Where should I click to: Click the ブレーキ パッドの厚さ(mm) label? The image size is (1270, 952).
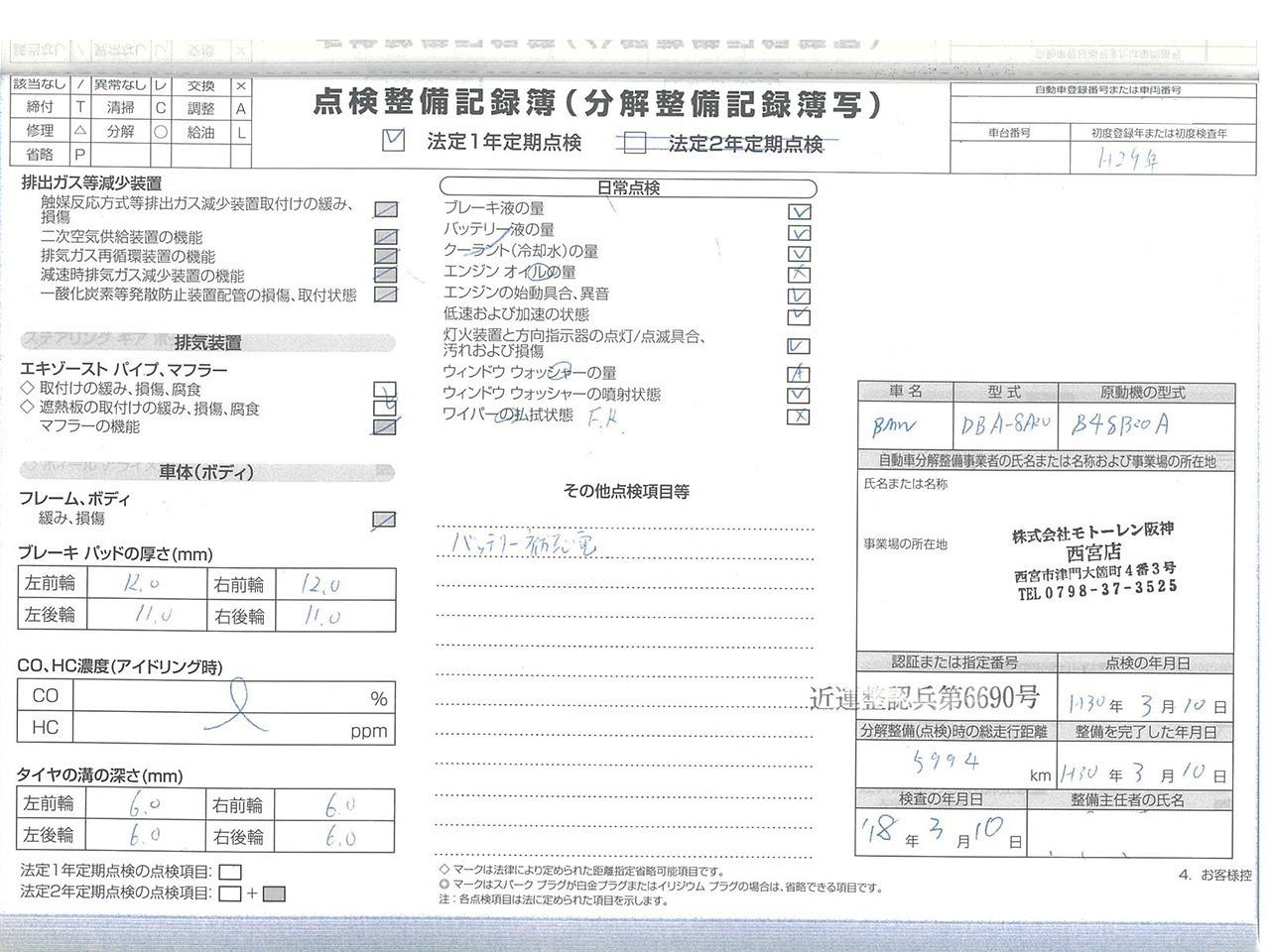tap(115, 554)
